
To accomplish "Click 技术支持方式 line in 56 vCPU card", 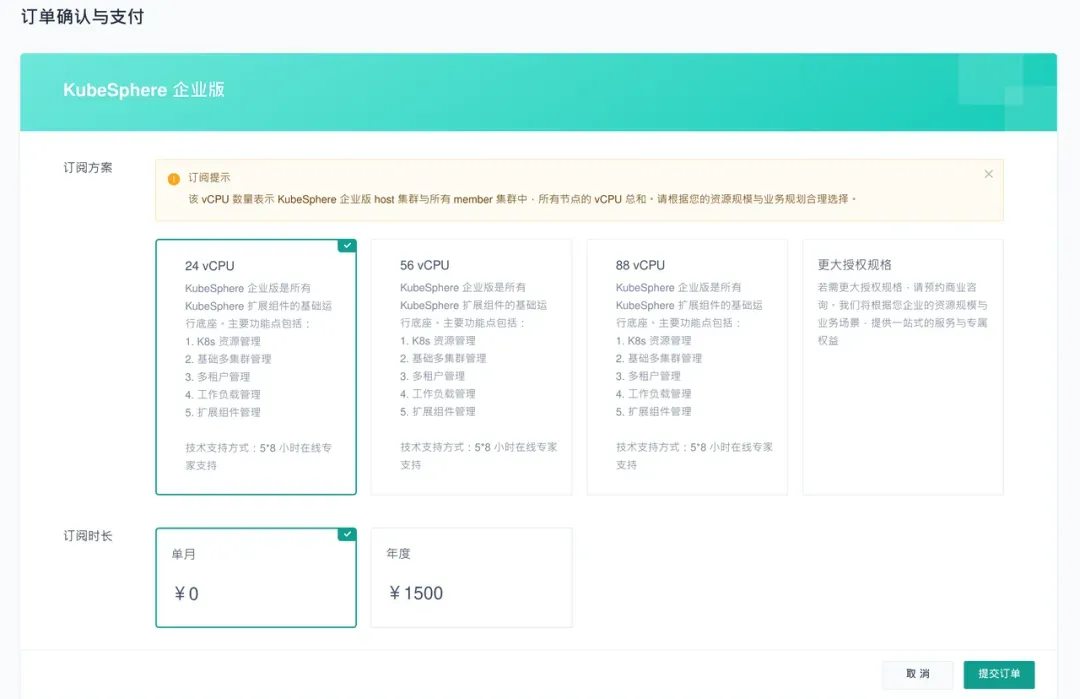I will click(479, 456).
